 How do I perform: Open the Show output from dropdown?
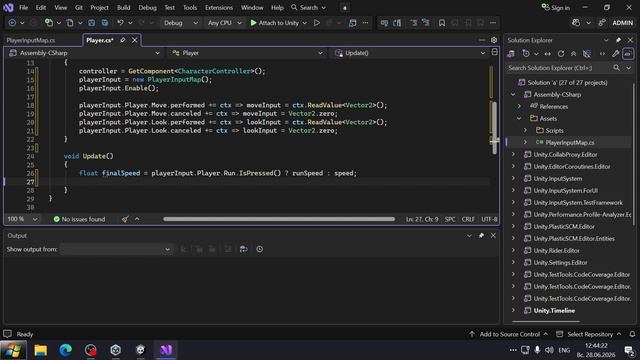coord(117,249)
